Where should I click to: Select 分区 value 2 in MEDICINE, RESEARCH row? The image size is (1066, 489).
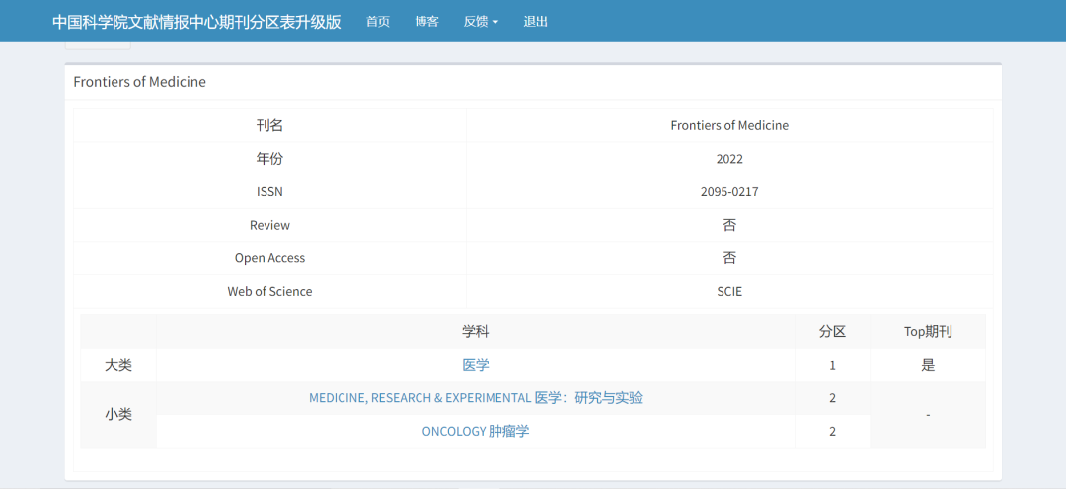pyautogui.click(x=833, y=398)
